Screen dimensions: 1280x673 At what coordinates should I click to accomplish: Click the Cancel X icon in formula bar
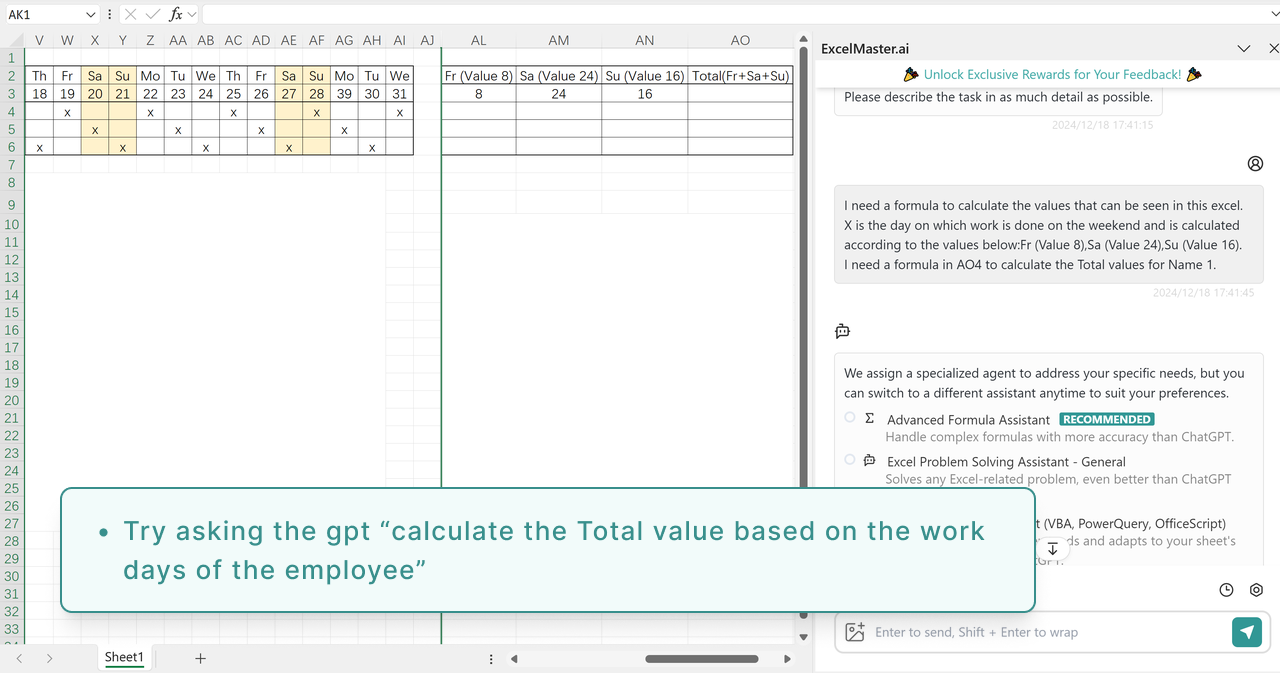point(128,14)
